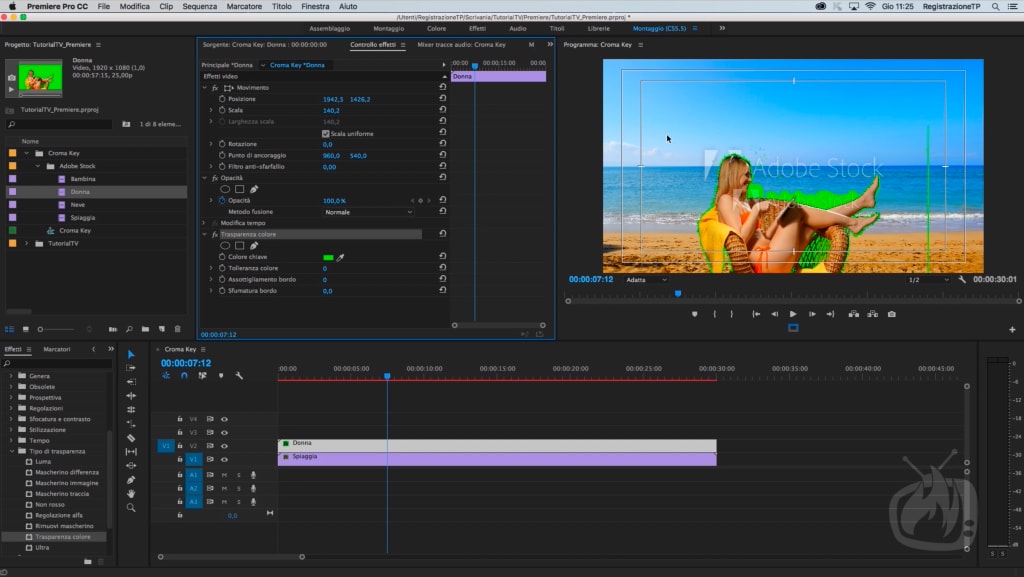Image resolution: width=1024 pixels, height=577 pixels.
Task: Select the Track Select Forward tool
Action: tap(131, 368)
